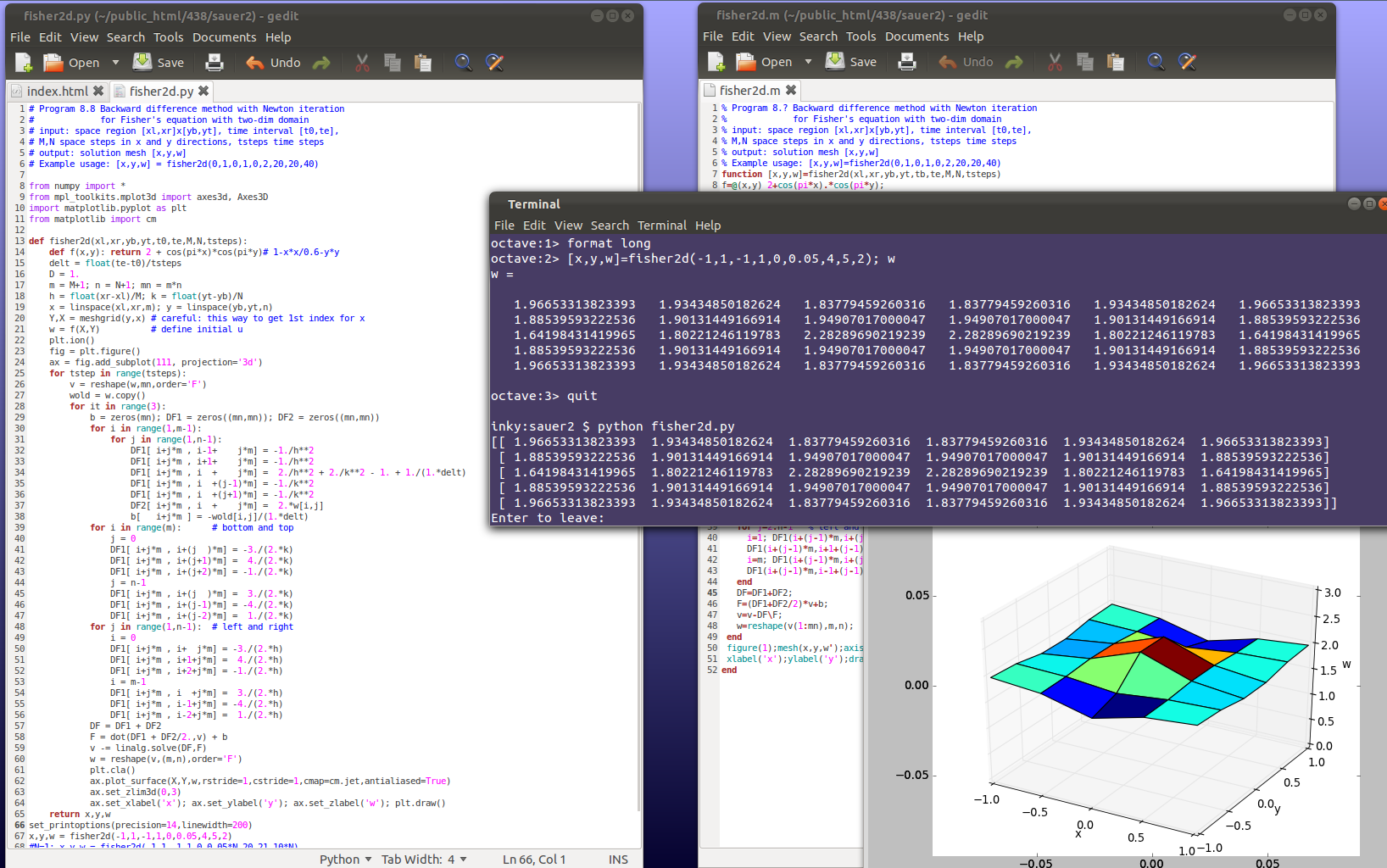Screen dimensions: 1387x868
Task: Click Redo arrow in fisher2d.m window
Action: [1014, 62]
